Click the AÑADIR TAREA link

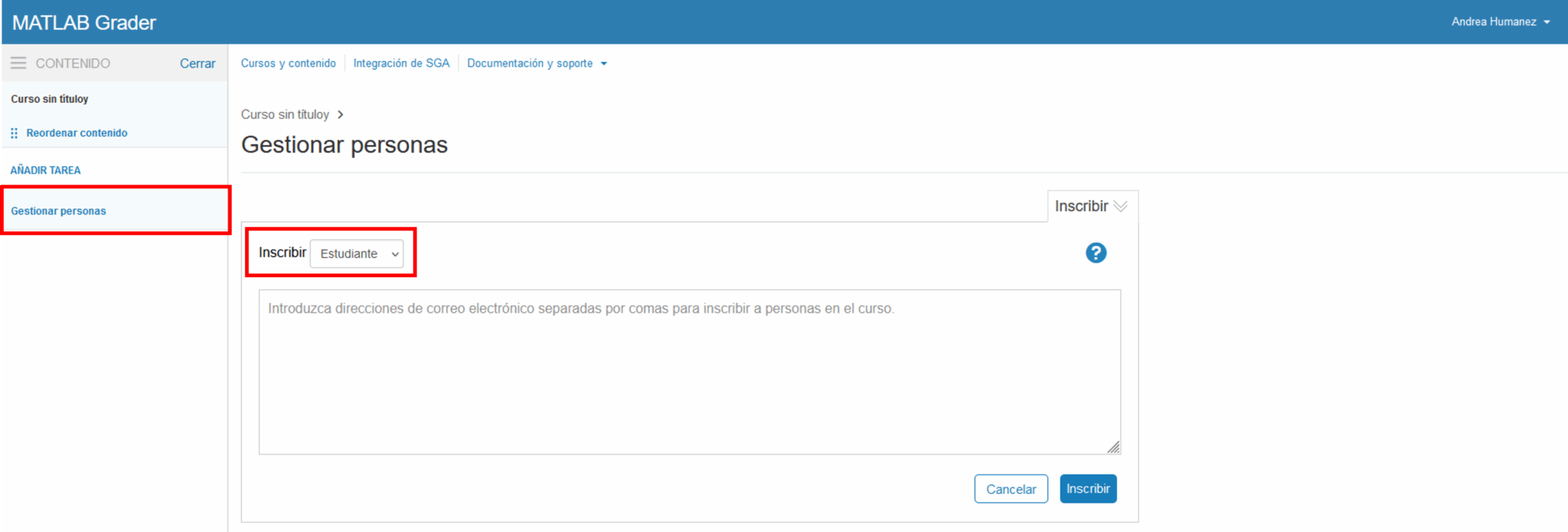45,170
